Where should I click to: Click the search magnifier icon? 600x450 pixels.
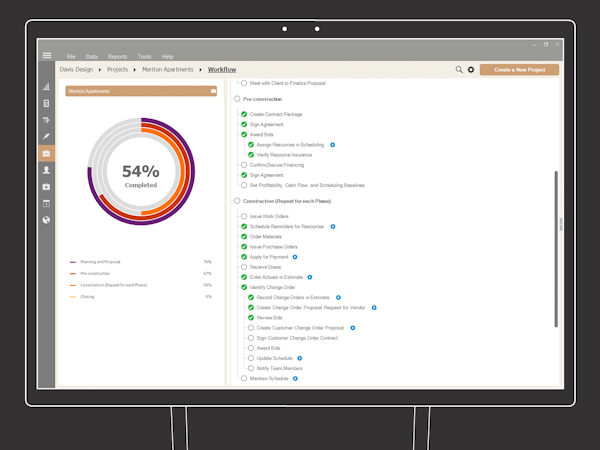[459, 70]
